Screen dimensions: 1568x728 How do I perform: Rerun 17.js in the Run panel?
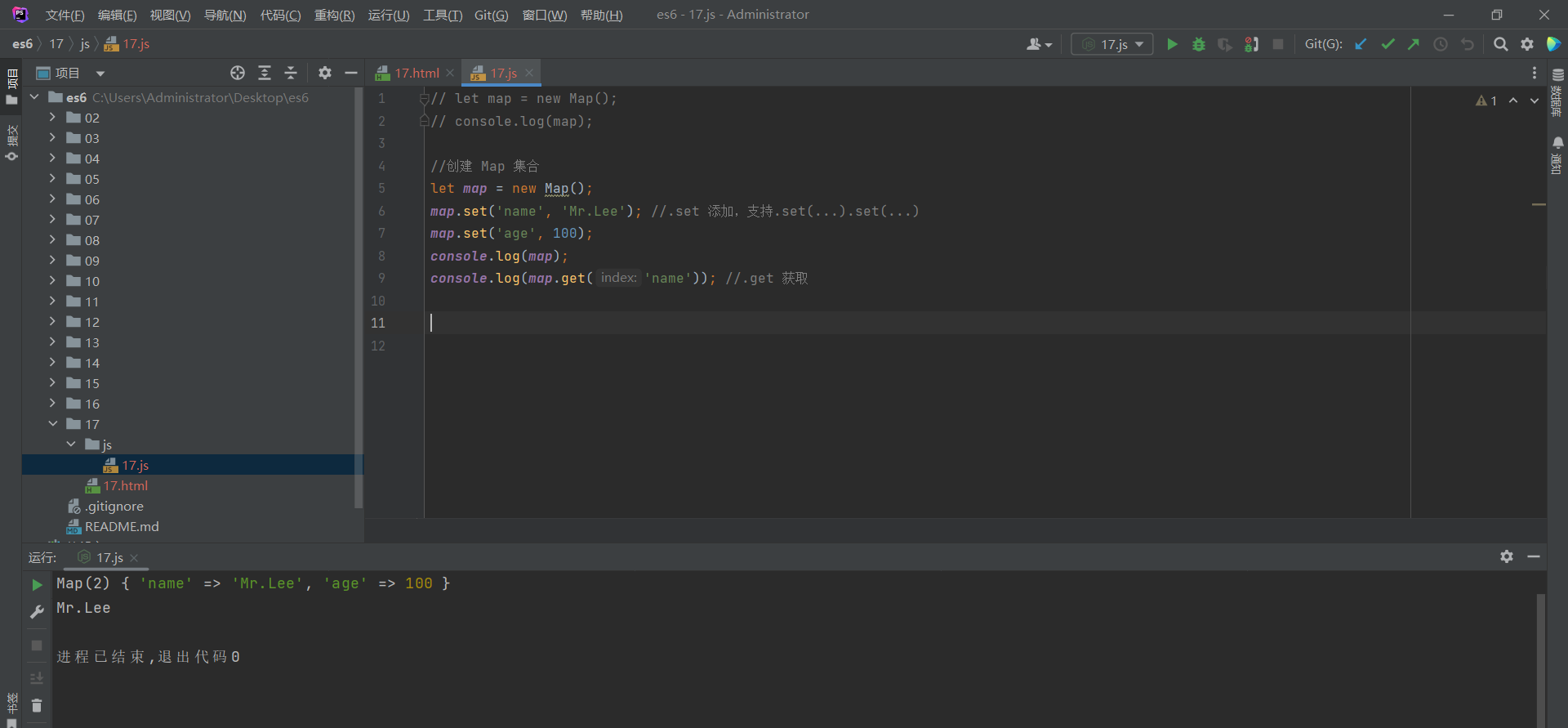(x=37, y=585)
